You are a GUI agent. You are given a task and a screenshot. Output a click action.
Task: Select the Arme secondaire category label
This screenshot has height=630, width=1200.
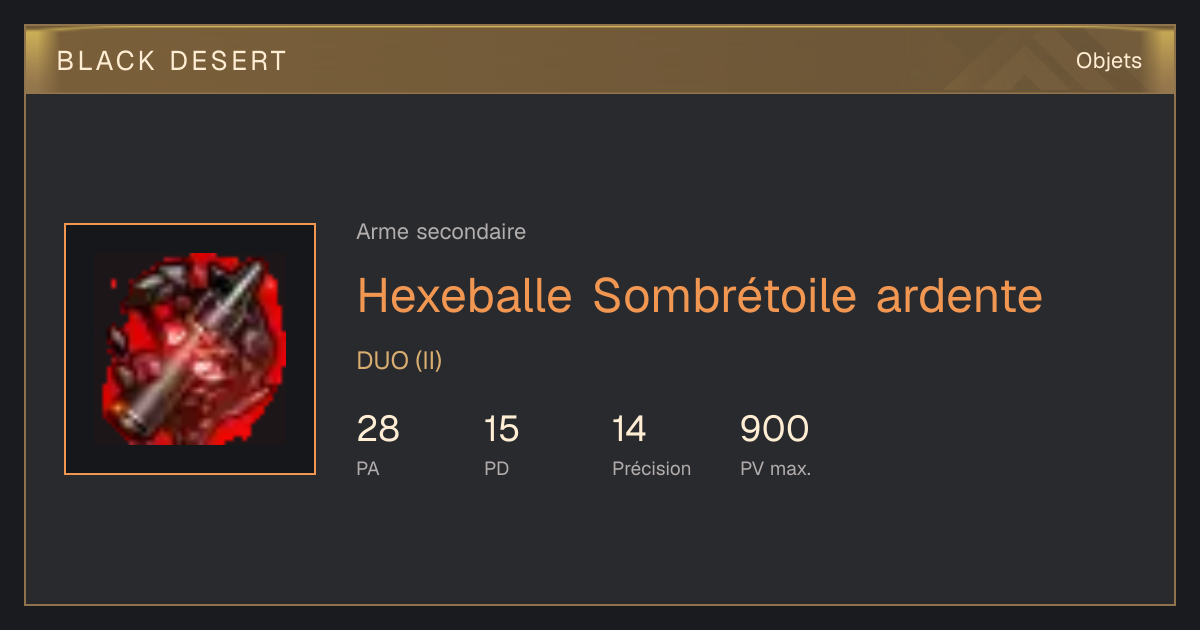(441, 232)
